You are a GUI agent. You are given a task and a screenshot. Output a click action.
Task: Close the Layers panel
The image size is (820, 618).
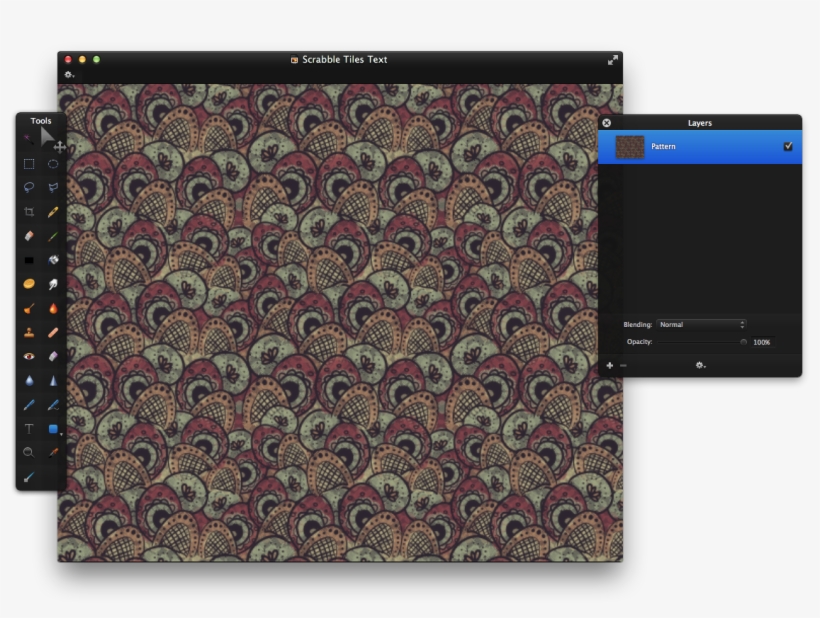coord(607,123)
